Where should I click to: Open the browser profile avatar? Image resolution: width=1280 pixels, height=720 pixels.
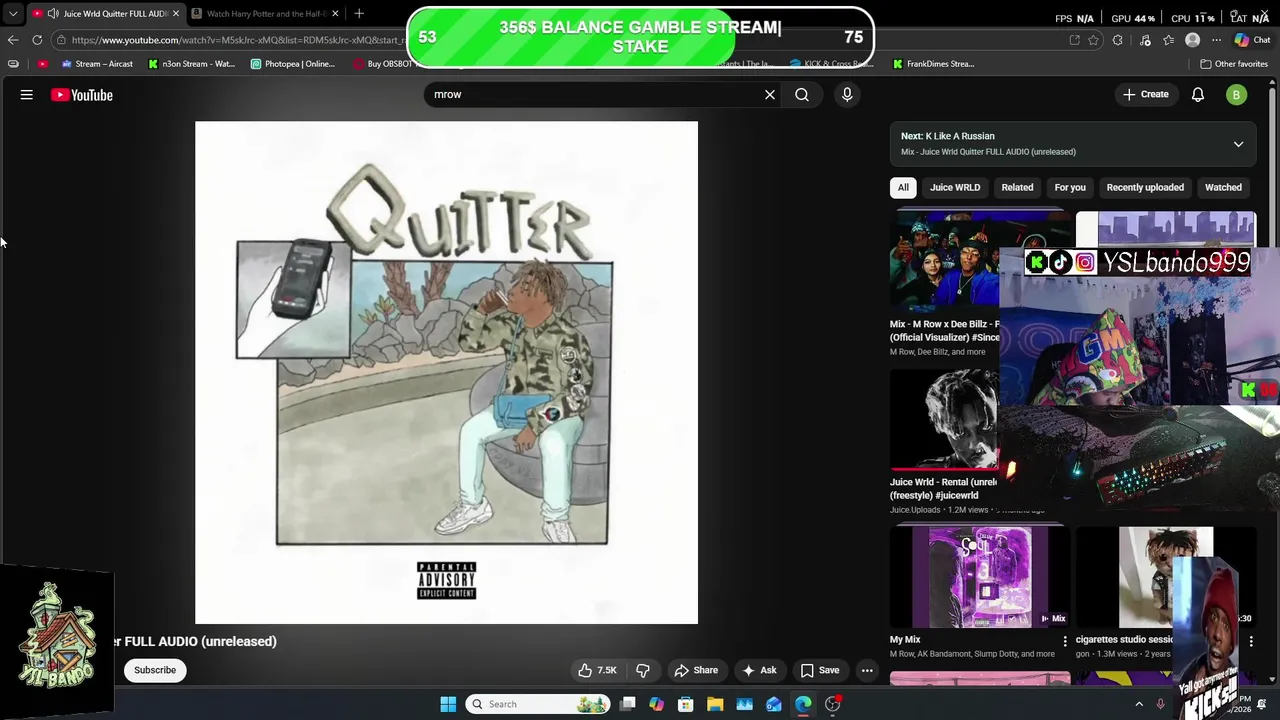tap(1192, 40)
